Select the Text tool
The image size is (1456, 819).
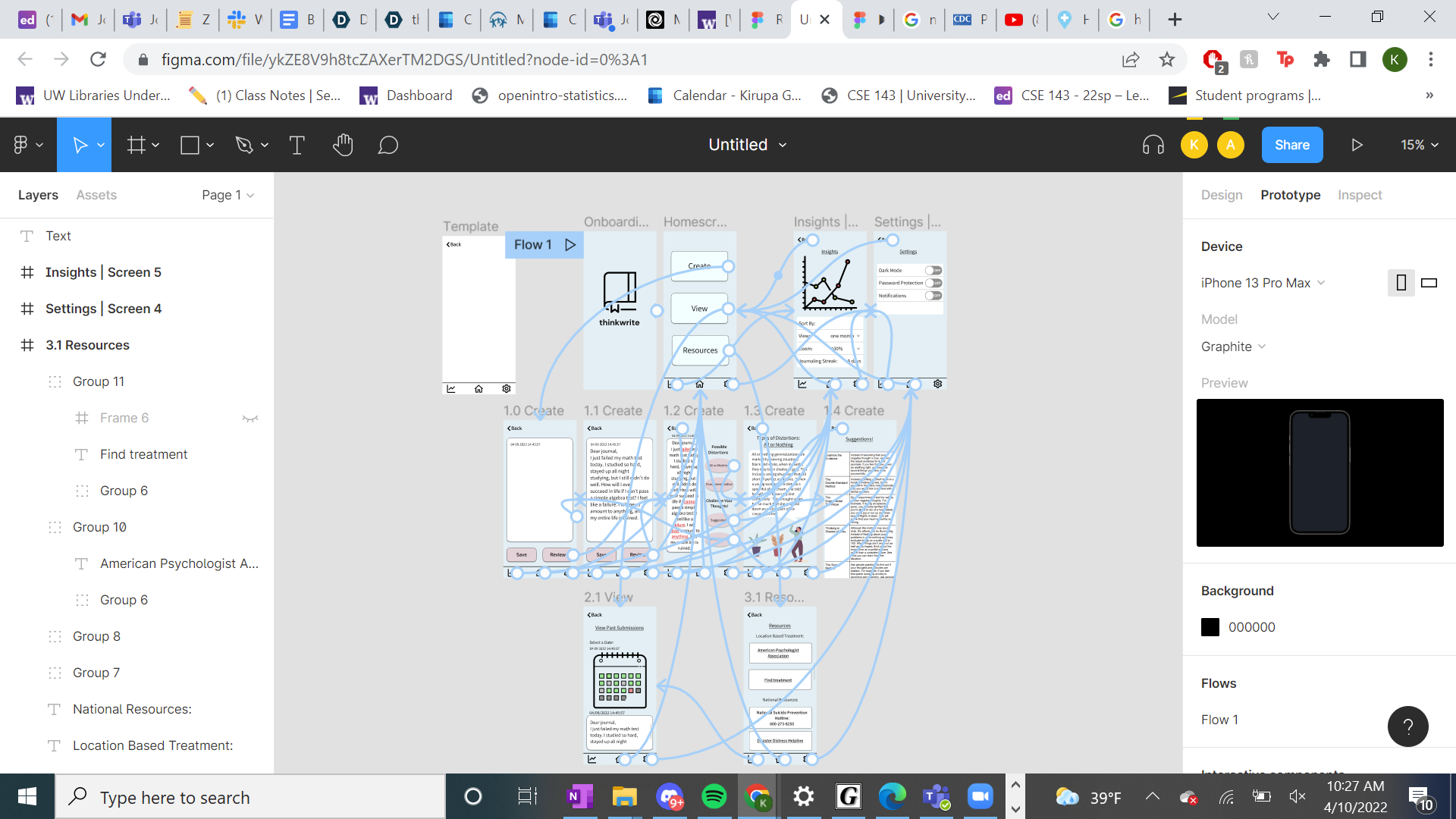pyautogui.click(x=297, y=145)
